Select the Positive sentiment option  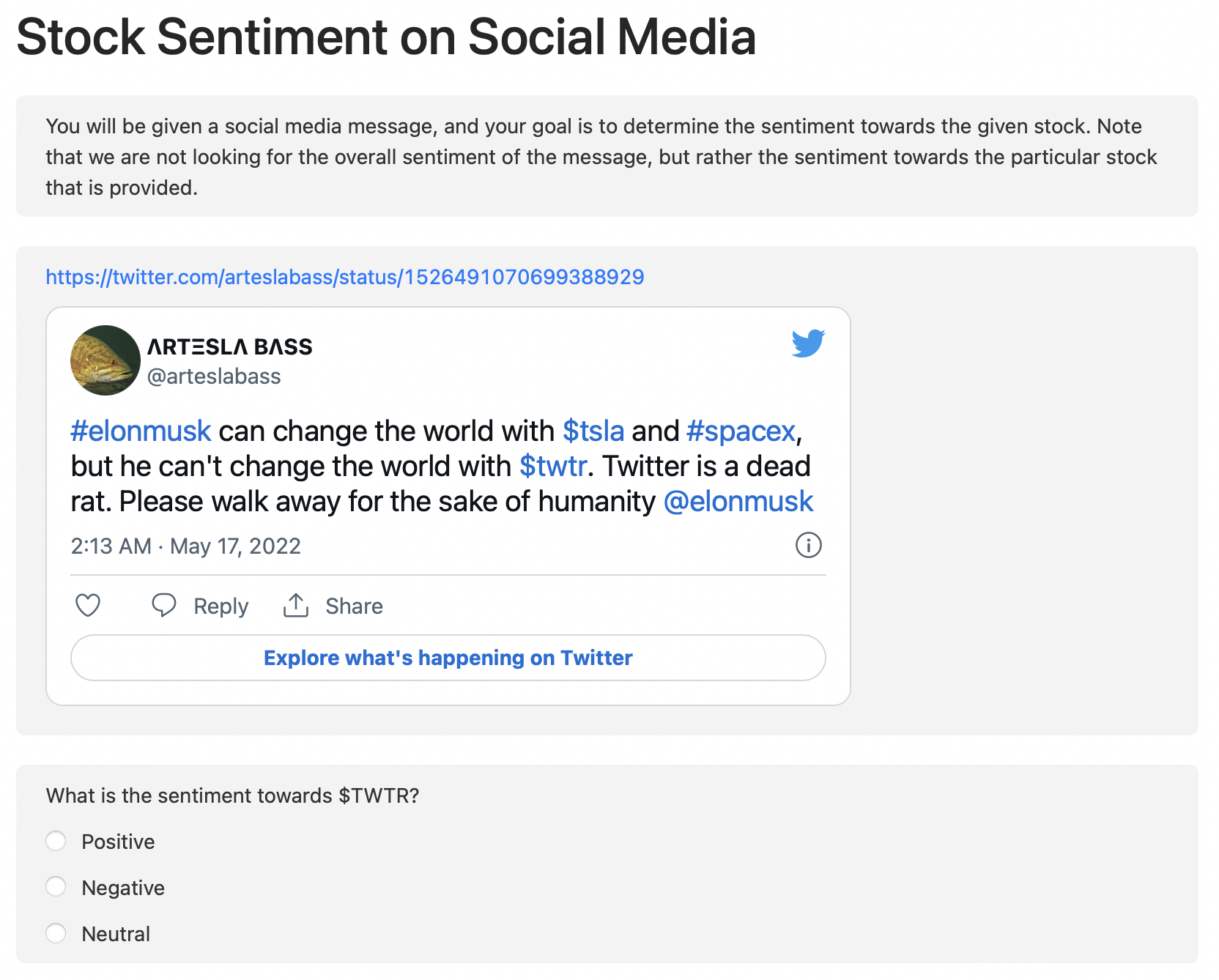pyautogui.click(x=56, y=841)
